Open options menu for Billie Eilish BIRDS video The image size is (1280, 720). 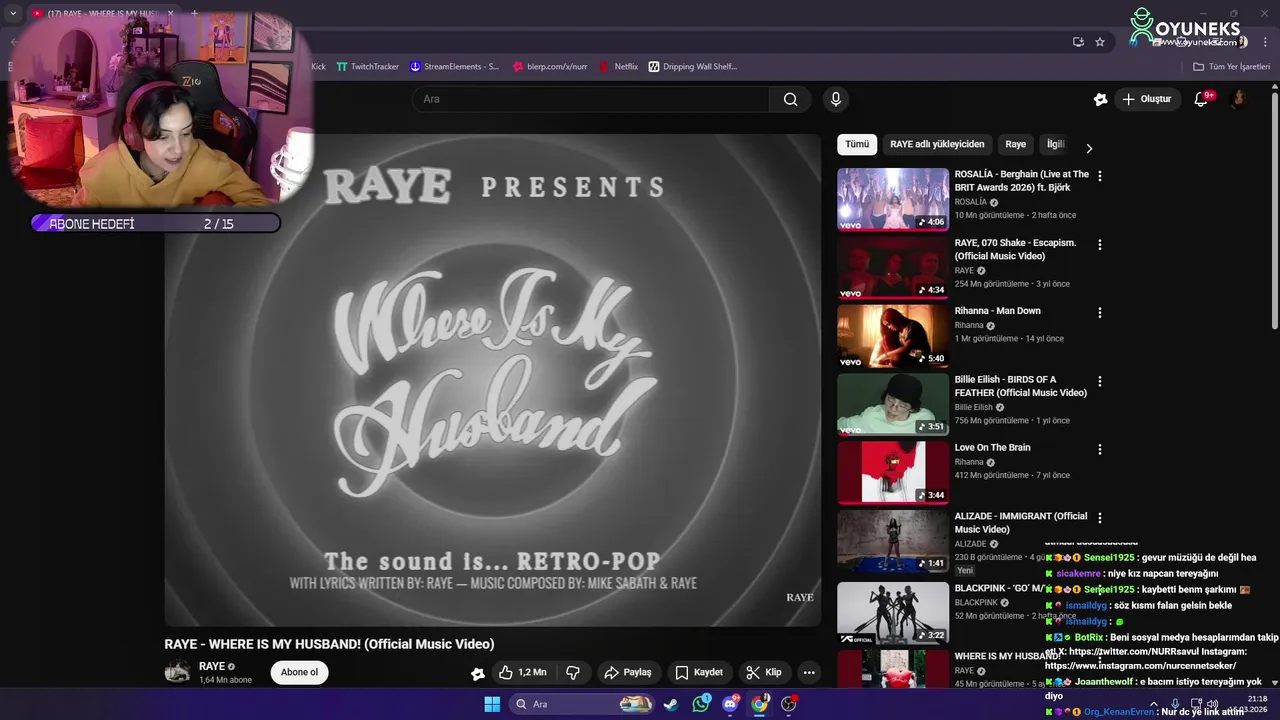[x=1100, y=381]
